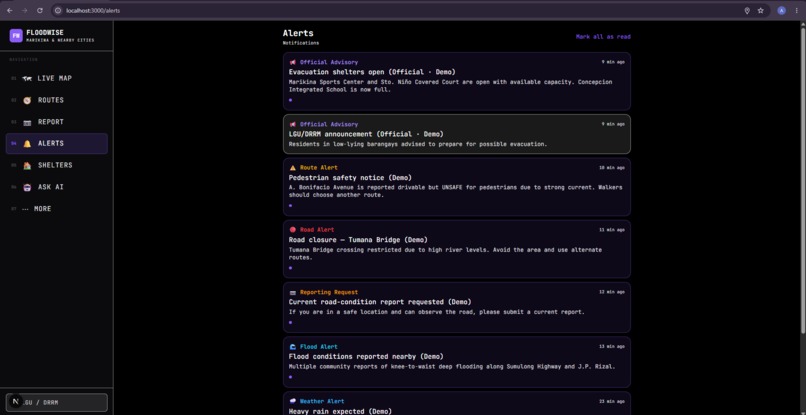Open the browser profile avatar
This screenshot has height=415, width=806.
tap(781, 10)
